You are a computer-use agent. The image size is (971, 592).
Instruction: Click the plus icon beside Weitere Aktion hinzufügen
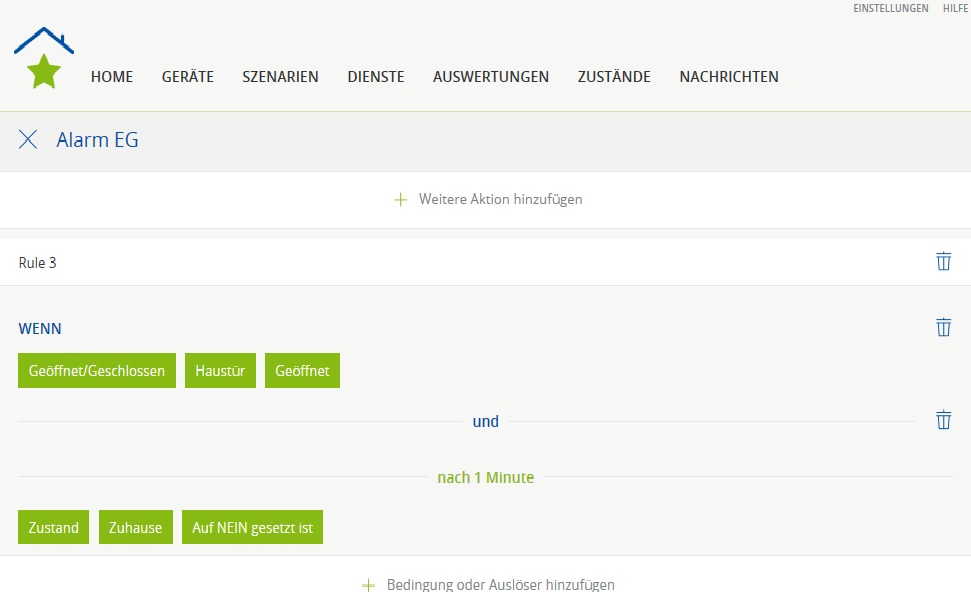pos(401,199)
